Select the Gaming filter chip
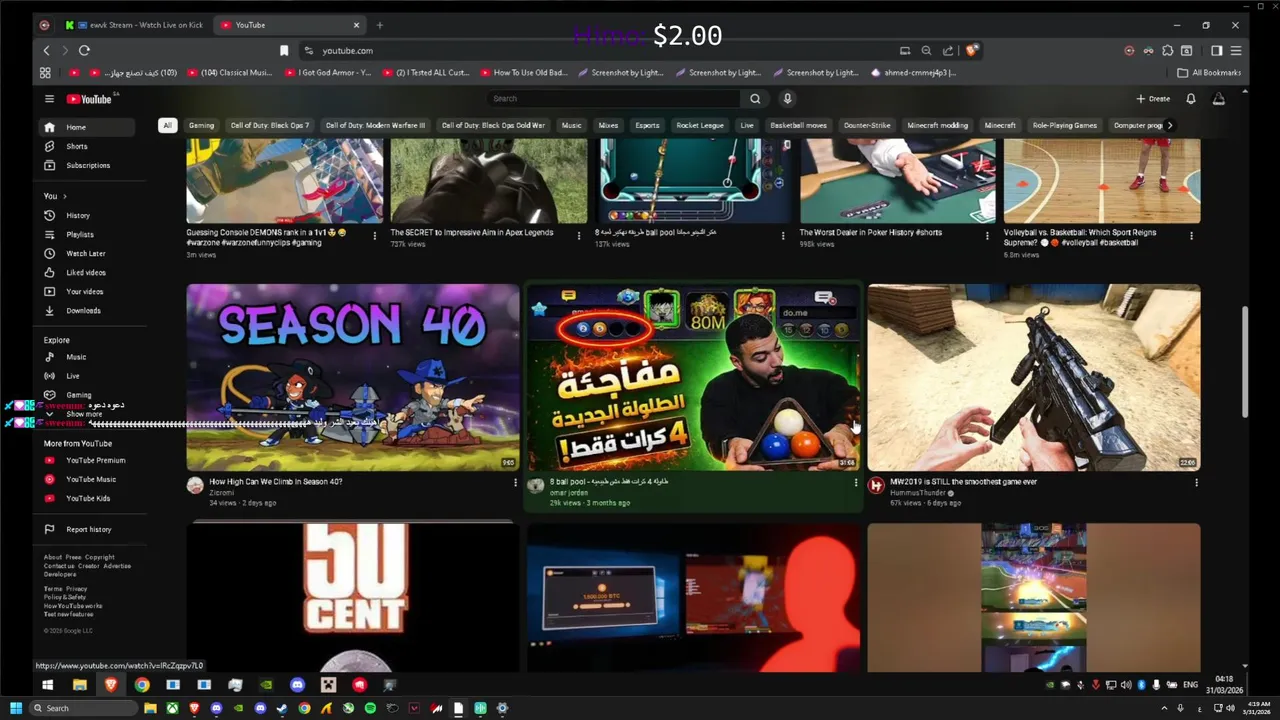This screenshot has width=1280, height=720. pyautogui.click(x=201, y=125)
